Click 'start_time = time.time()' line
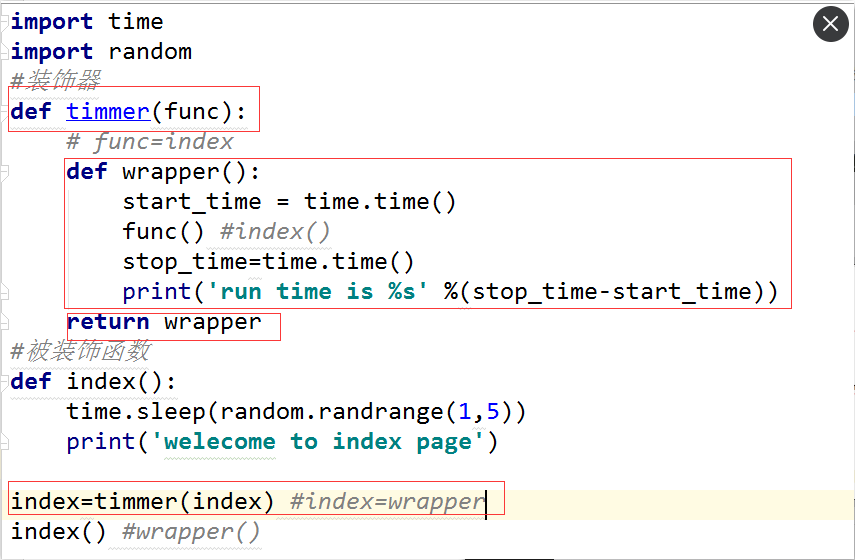The image size is (855, 560). click(289, 202)
